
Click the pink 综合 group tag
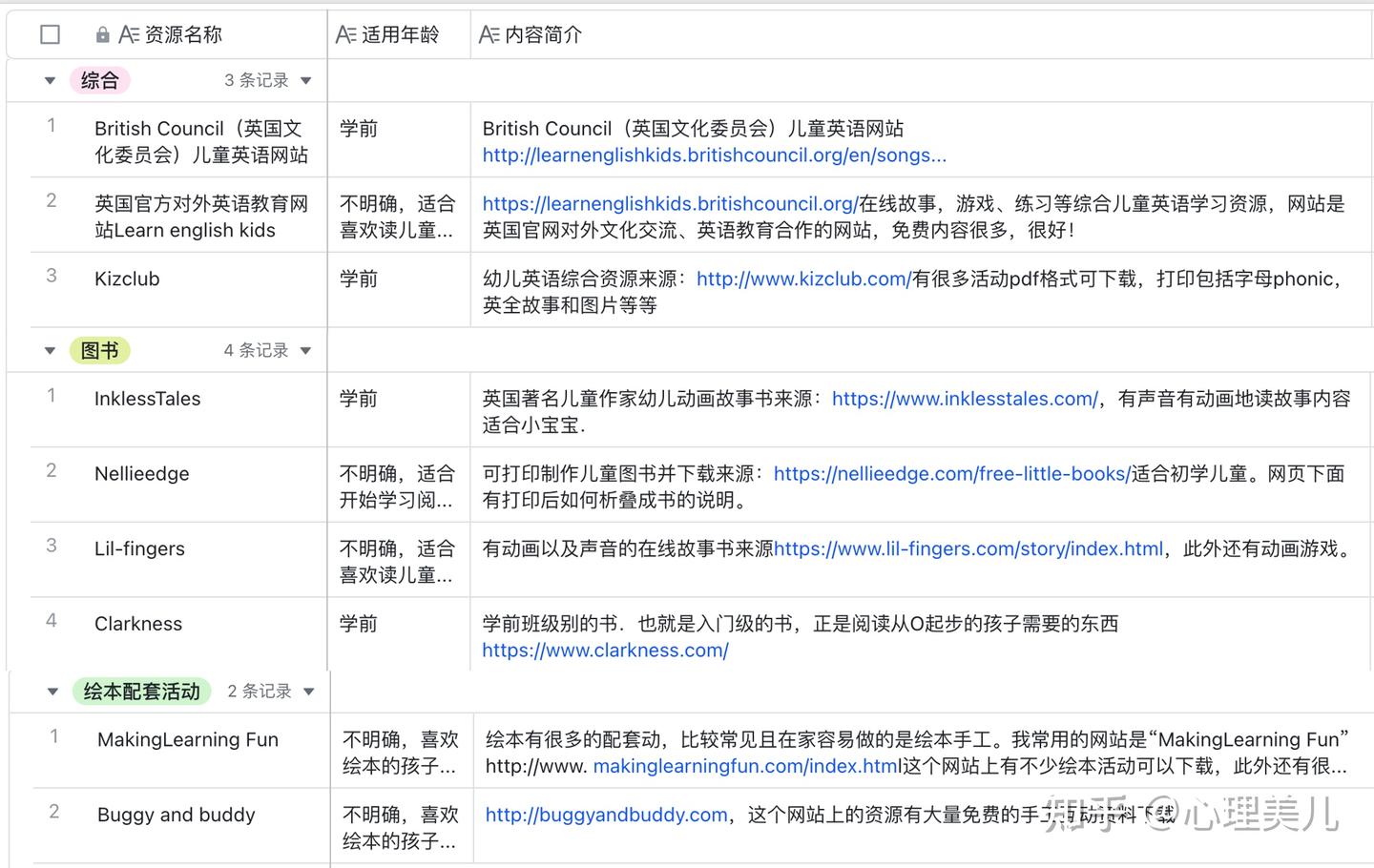(x=99, y=81)
